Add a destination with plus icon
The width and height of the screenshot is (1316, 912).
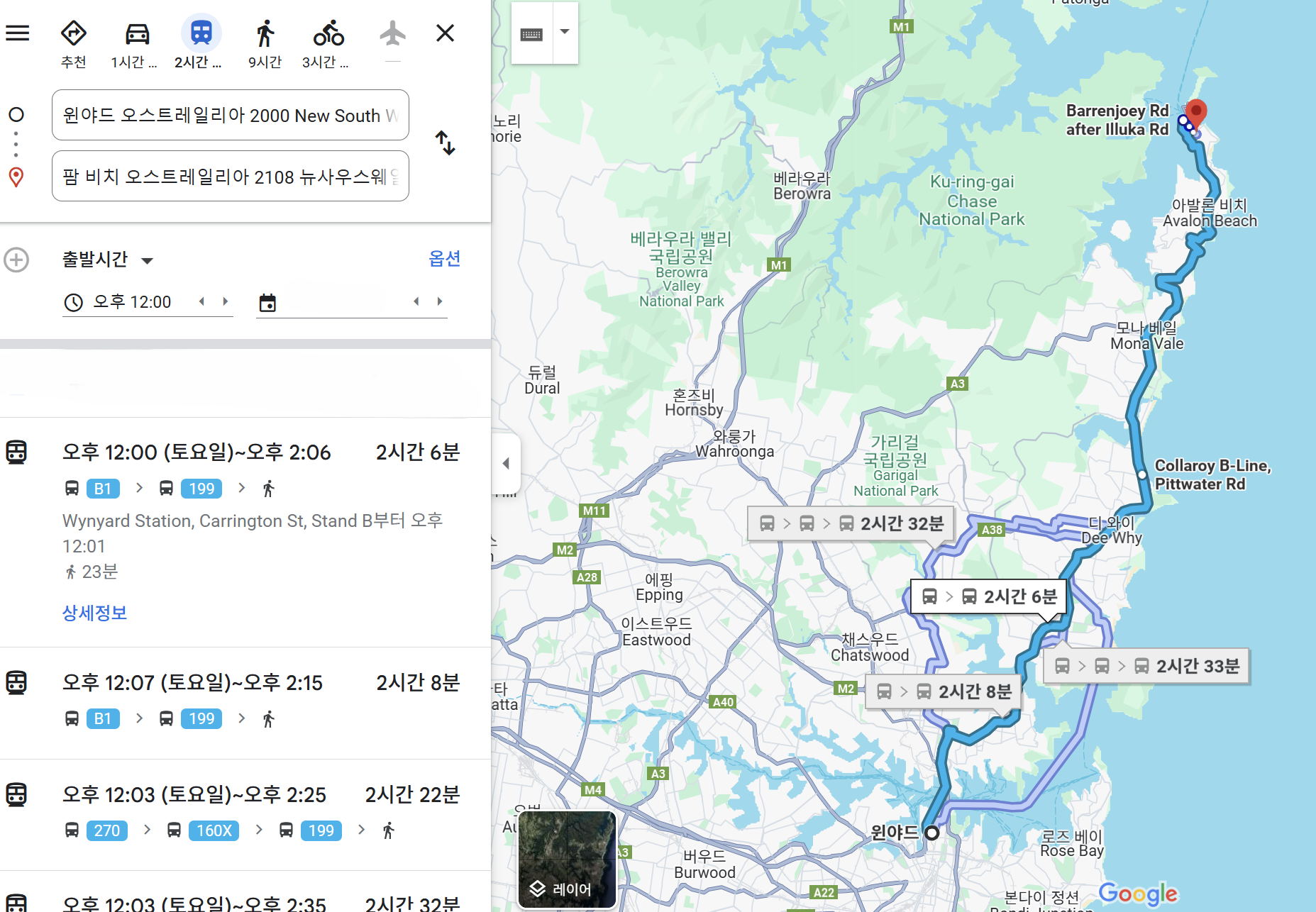16,260
